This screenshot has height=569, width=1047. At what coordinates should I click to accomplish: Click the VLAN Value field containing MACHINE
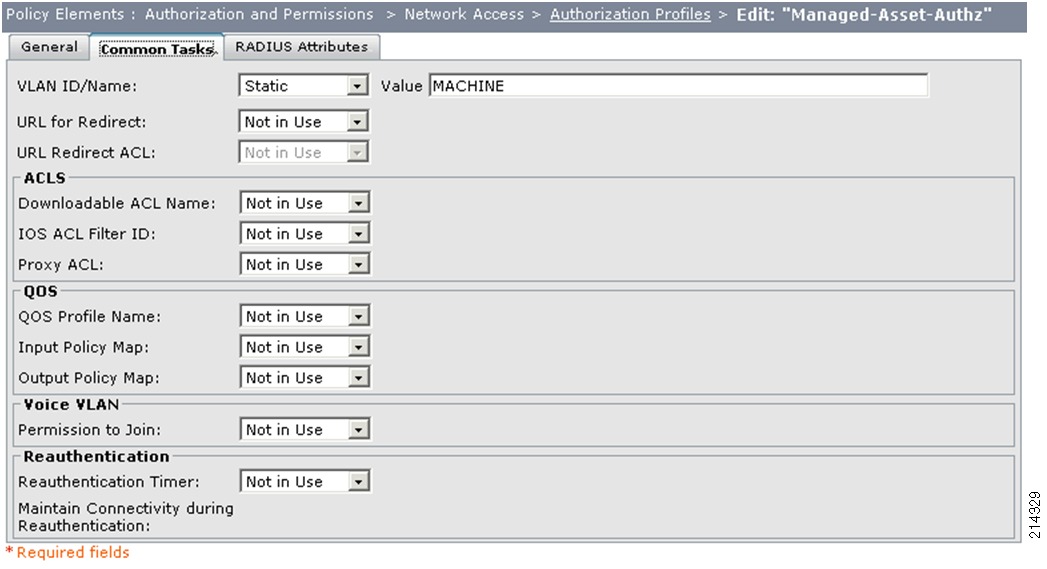(x=678, y=85)
